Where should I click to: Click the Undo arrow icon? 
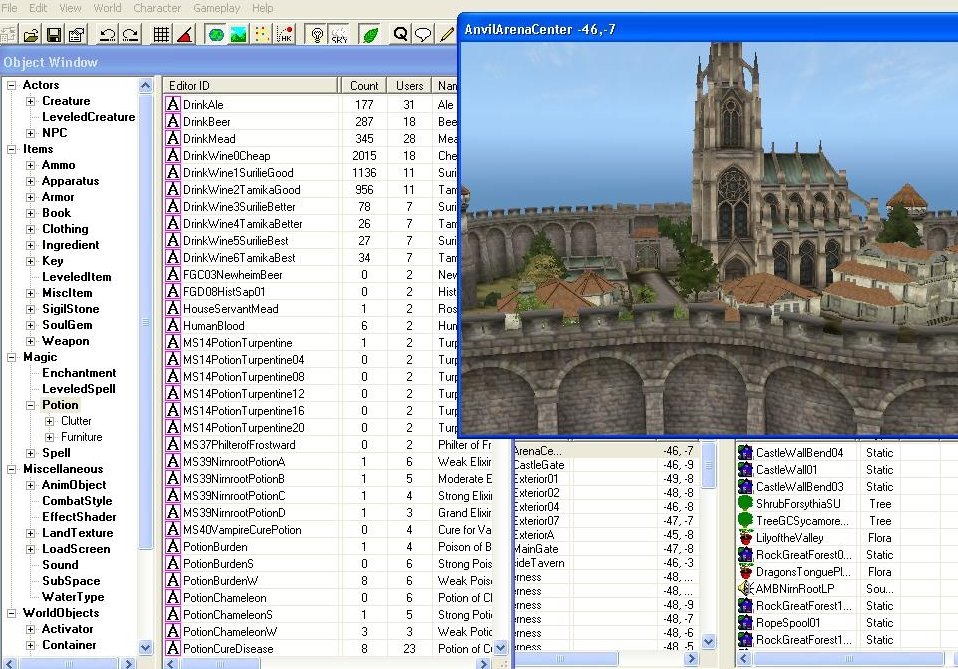point(107,35)
